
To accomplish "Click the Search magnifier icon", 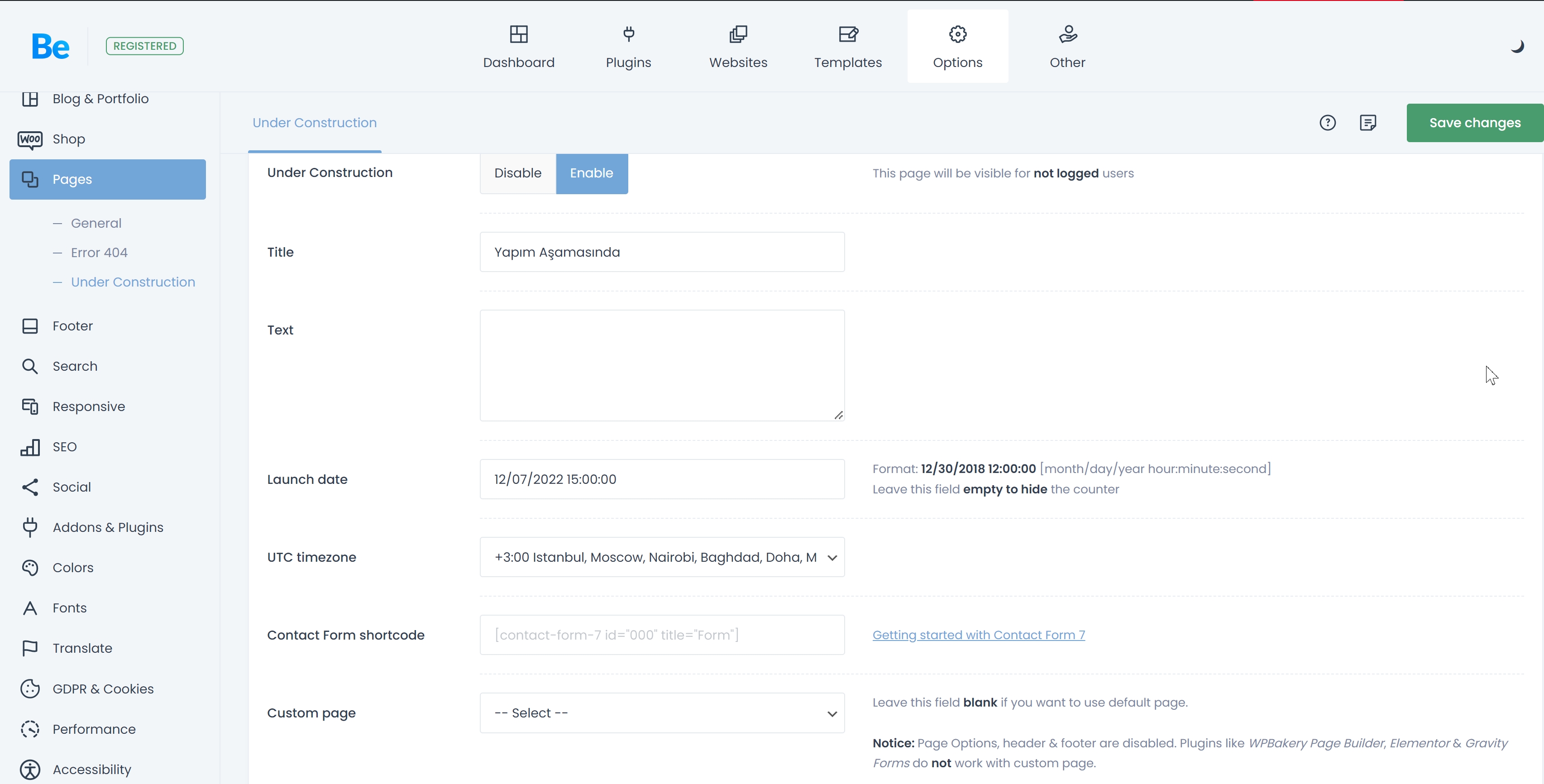I will (30, 366).
